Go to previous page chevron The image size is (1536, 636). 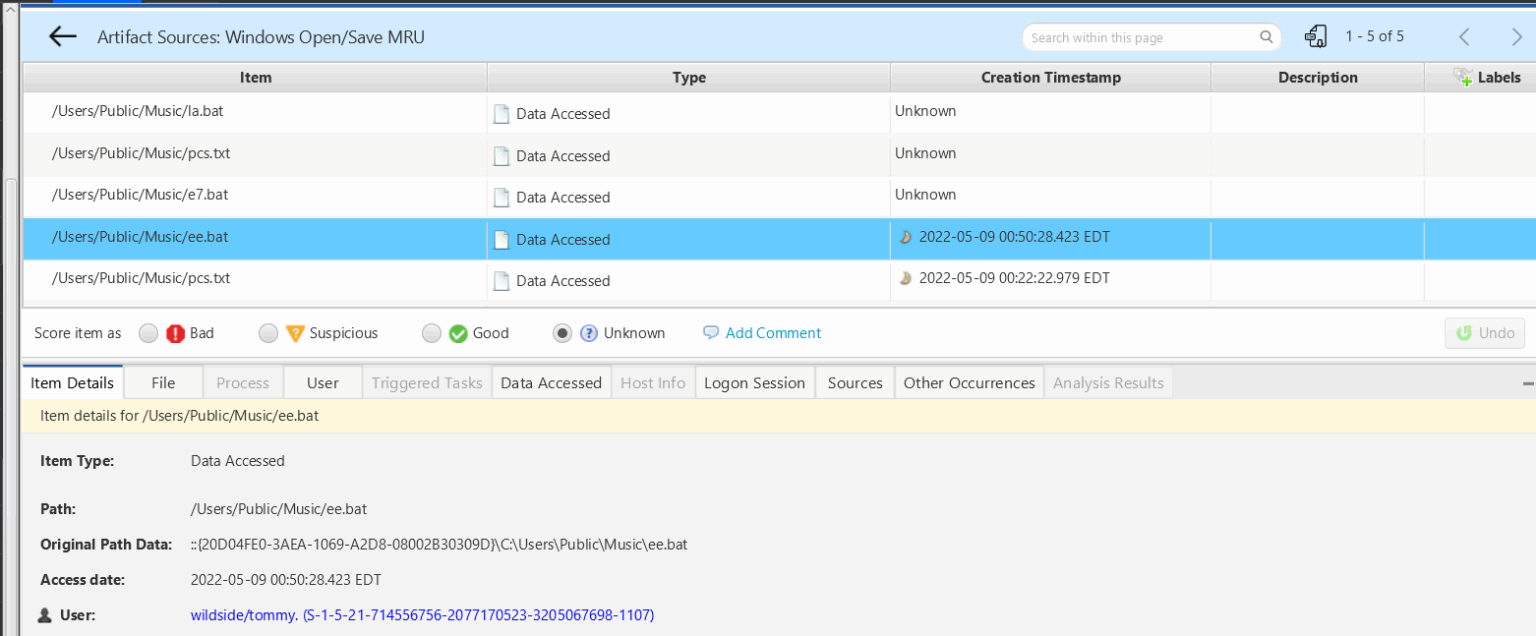(1464, 37)
